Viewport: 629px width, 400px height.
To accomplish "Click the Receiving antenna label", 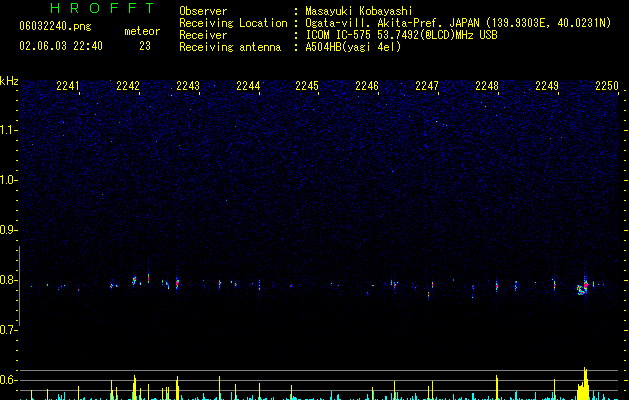I will tap(230, 47).
